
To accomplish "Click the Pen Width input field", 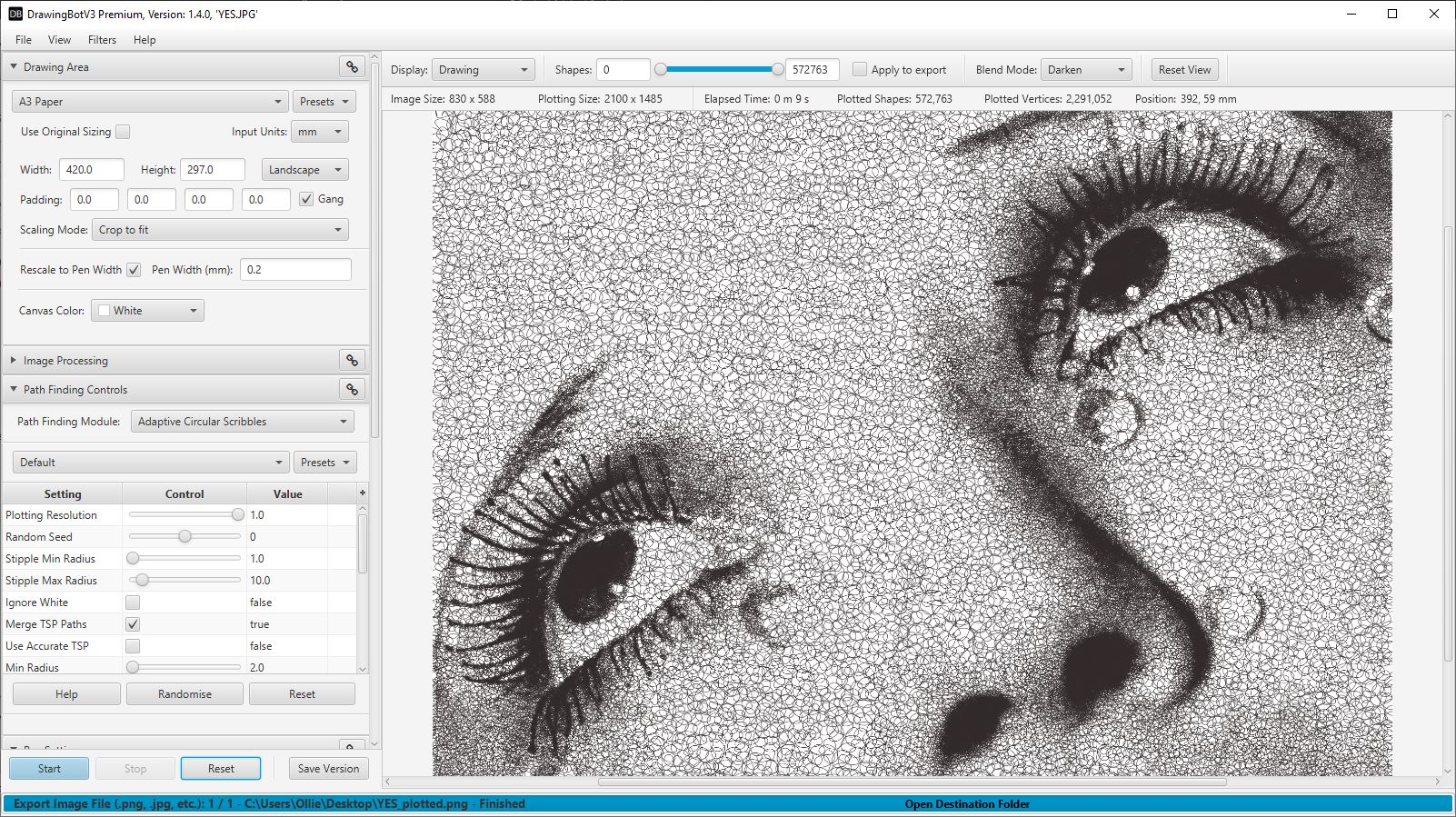I will tap(295, 270).
